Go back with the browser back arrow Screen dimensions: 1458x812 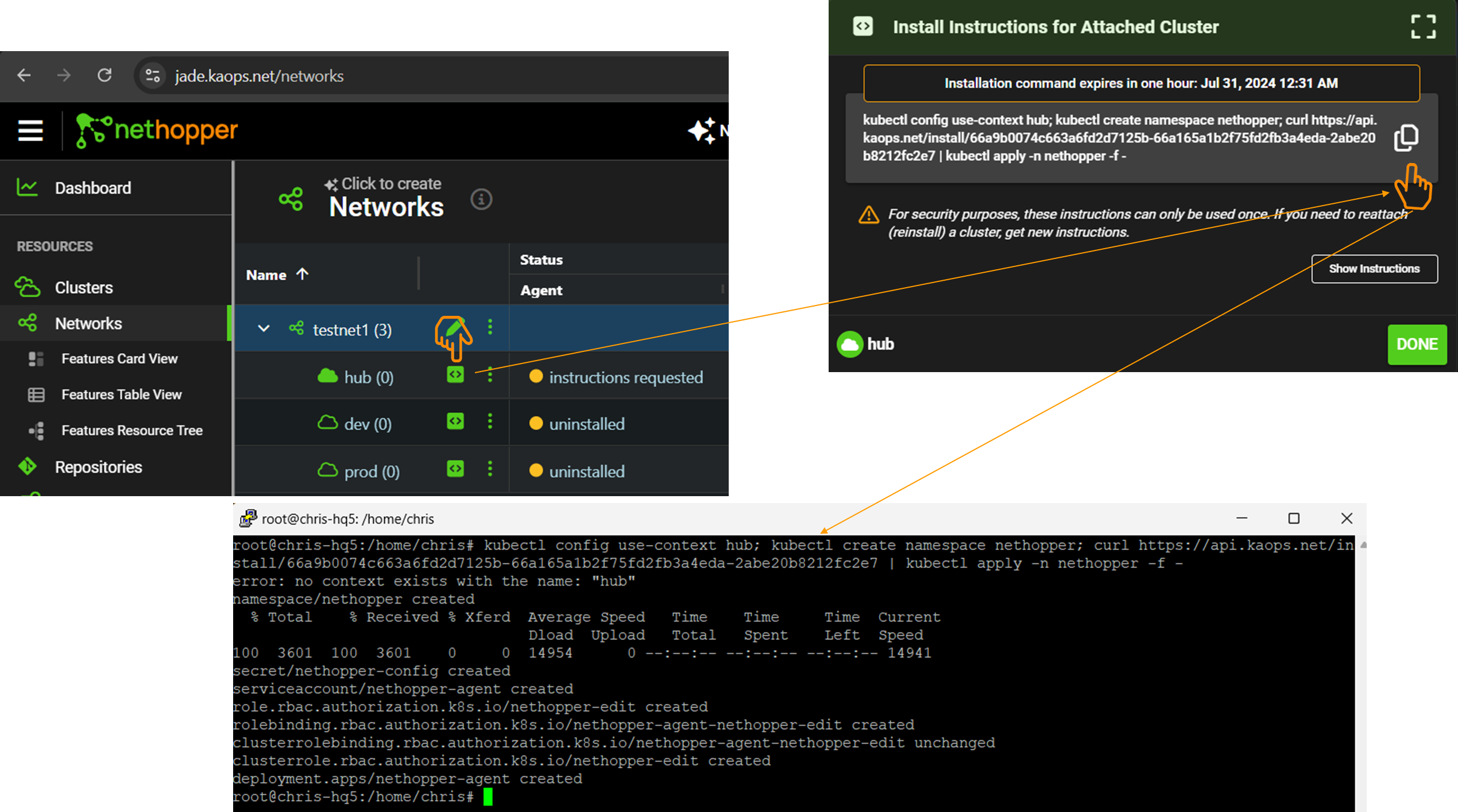tap(24, 75)
